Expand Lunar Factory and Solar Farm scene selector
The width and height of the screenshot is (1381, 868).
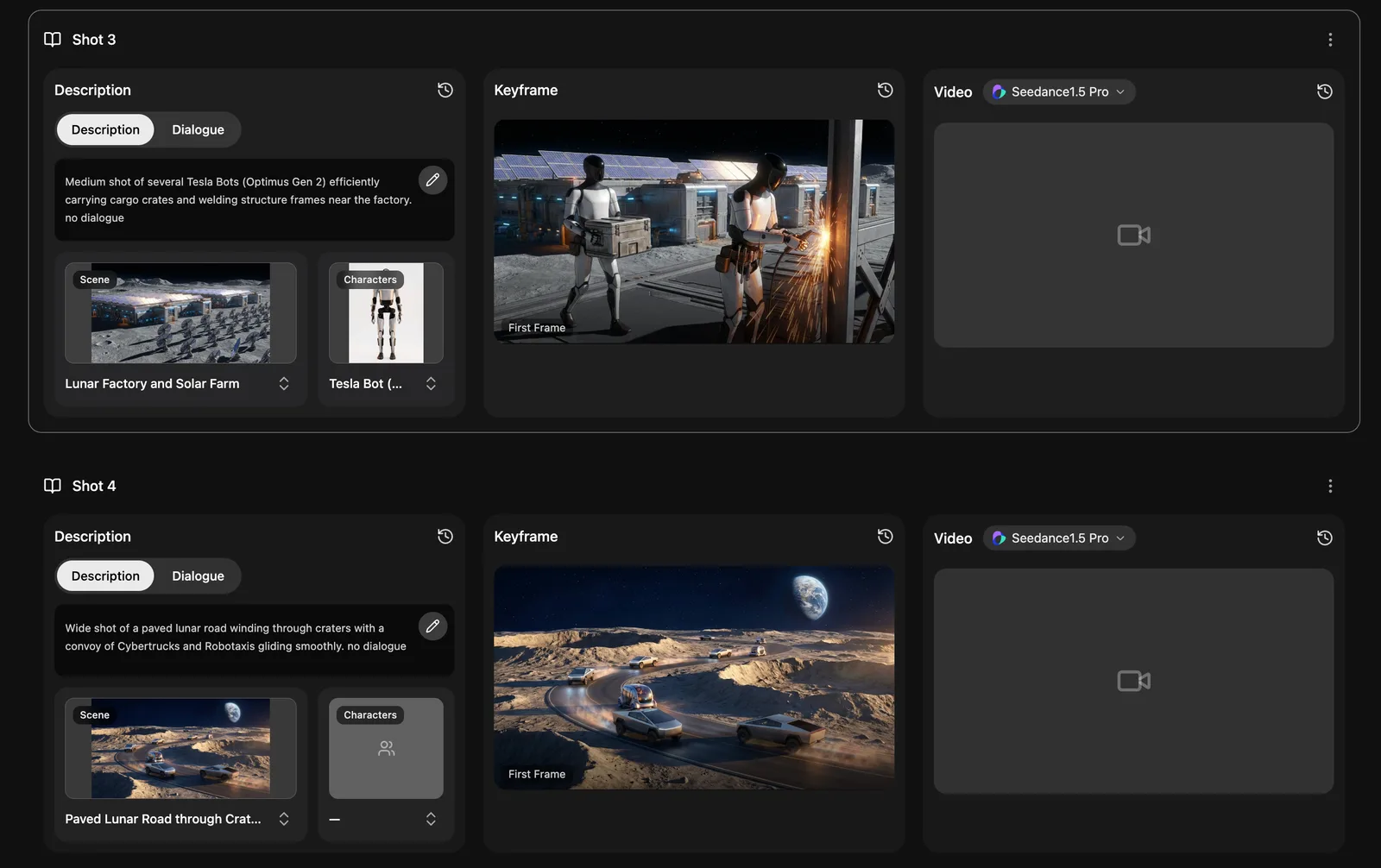pos(284,383)
